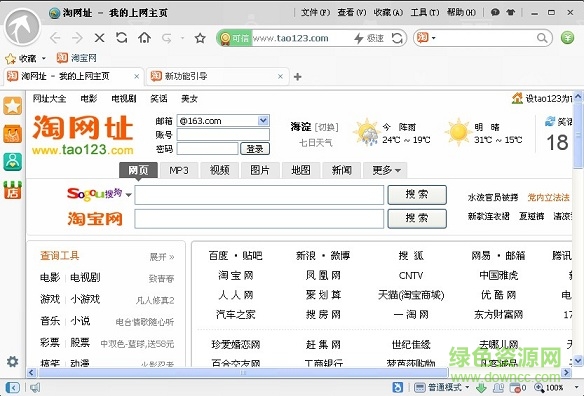Refresh the page from the toolbar

tap(121, 38)
